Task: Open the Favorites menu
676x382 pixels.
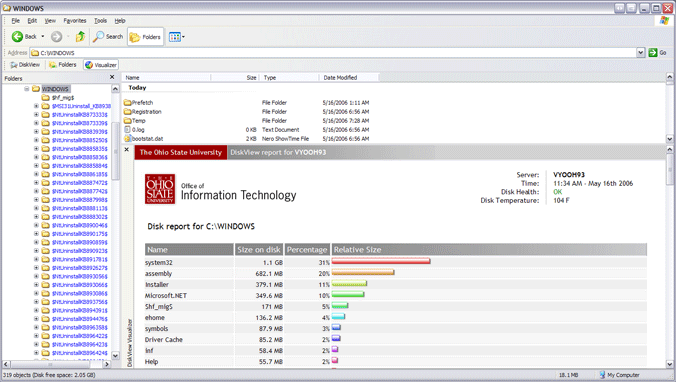Action: point(75,21)
